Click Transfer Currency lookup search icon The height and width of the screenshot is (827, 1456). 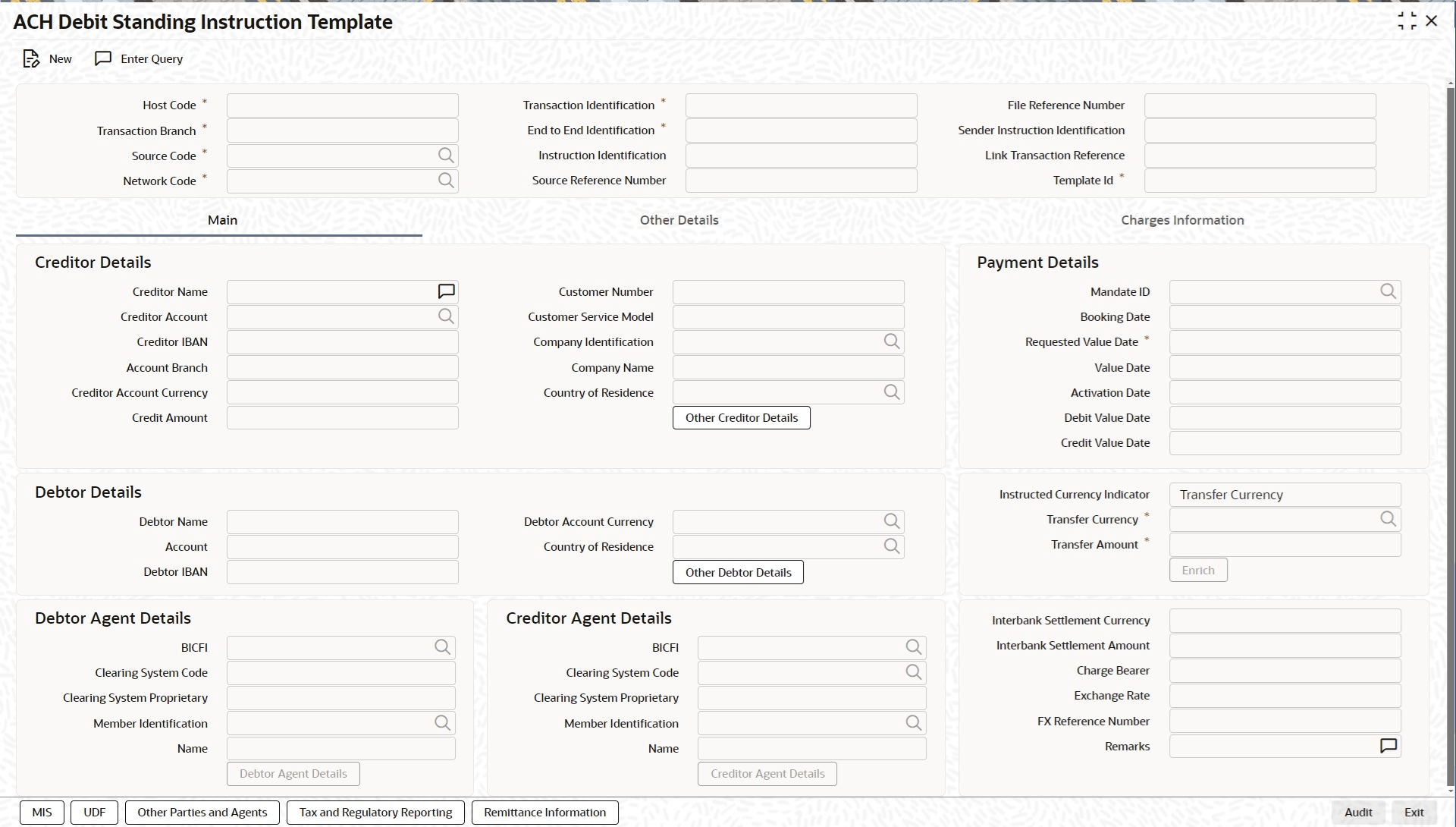pos(1388,519)
